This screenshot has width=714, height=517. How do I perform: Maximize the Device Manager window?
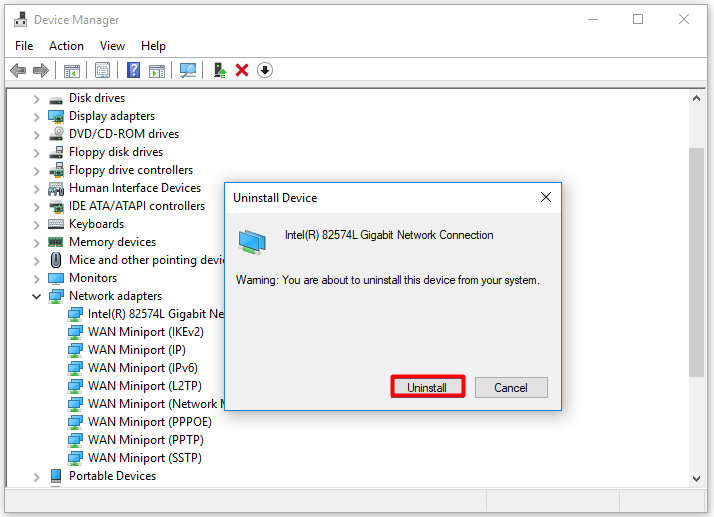[x=638, y=19]
